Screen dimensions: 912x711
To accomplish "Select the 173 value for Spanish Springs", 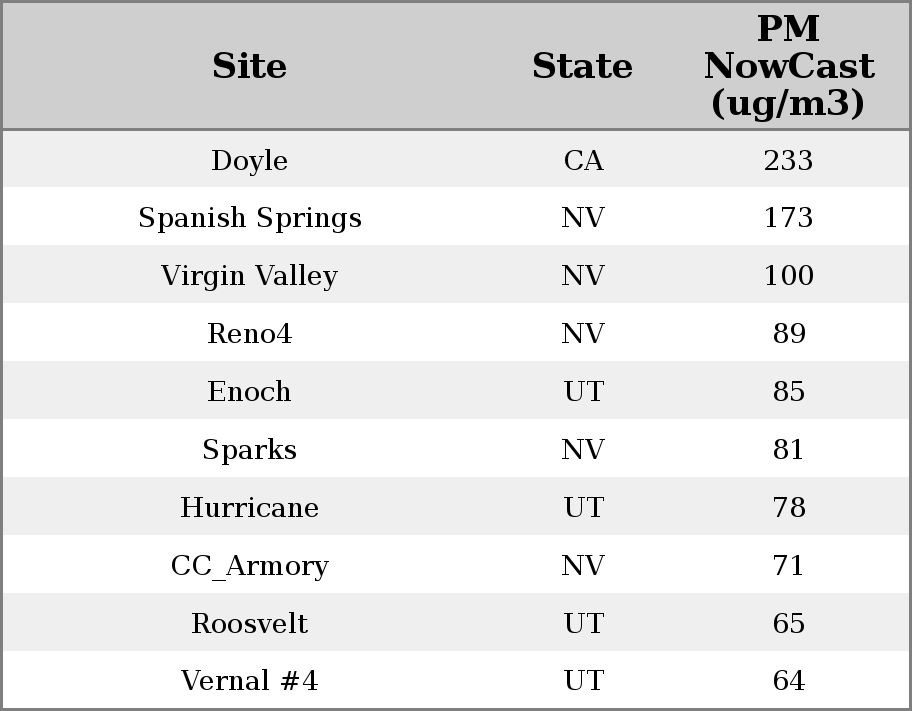I will (788, 218).
